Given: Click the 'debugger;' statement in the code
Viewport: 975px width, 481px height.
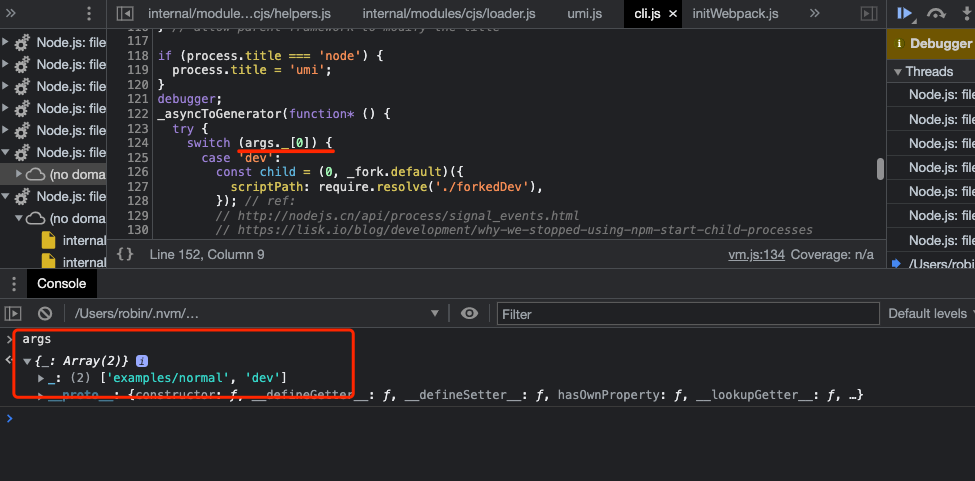Looking at the screenshot, I should [x=190, y=99].
